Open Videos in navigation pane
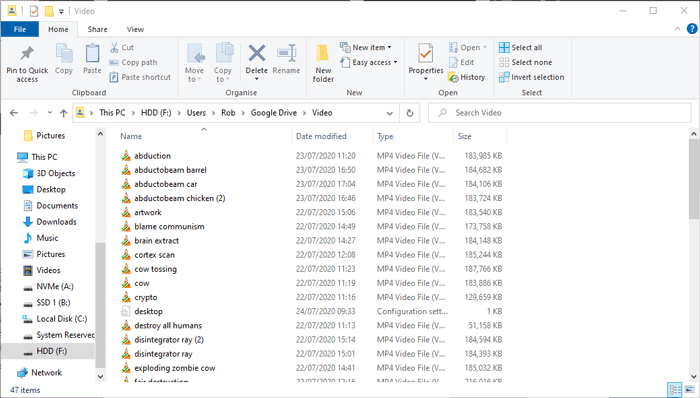 tap(48, 270)
